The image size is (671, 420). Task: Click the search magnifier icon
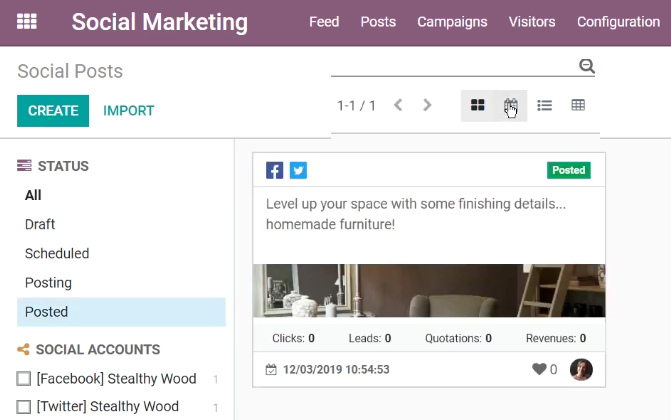click(587, 66)
